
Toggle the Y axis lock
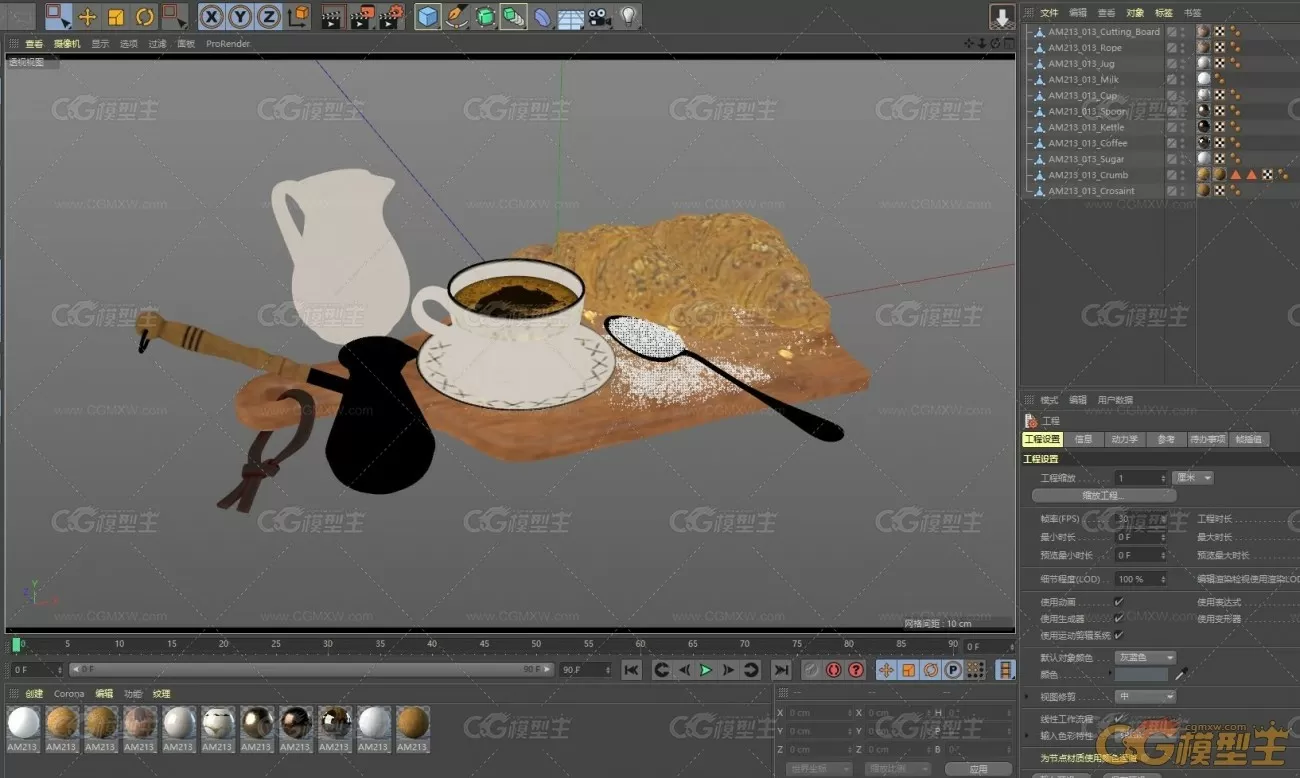[x=240, y=16]
